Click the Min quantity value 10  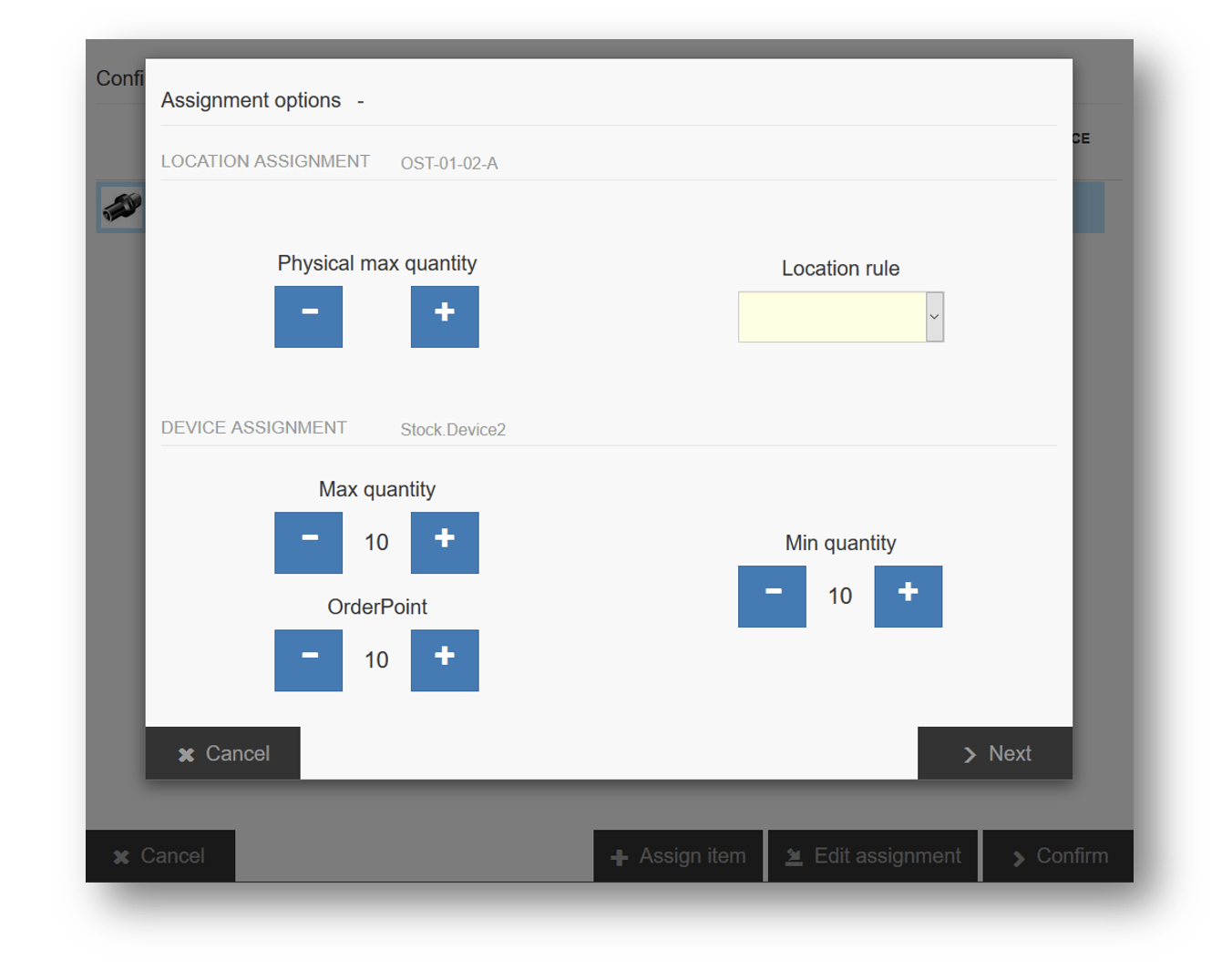coord(839,597)
